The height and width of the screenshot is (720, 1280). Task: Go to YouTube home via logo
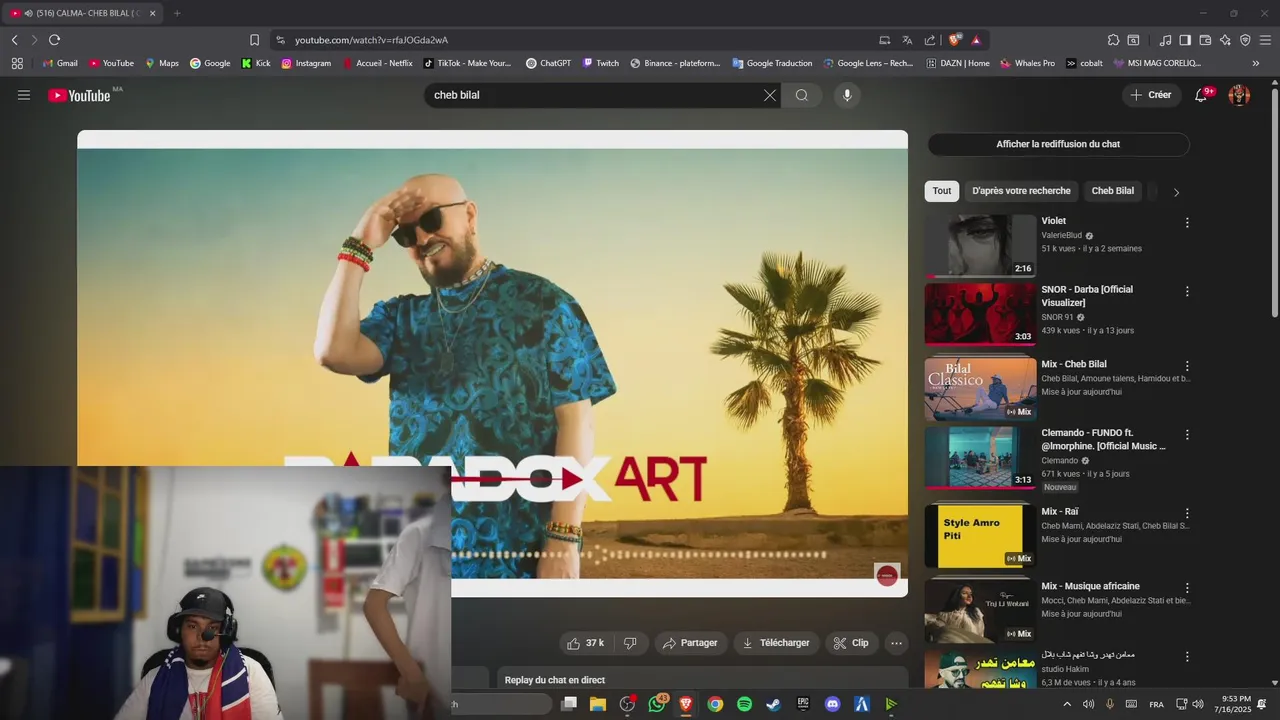tap(79, 95)
